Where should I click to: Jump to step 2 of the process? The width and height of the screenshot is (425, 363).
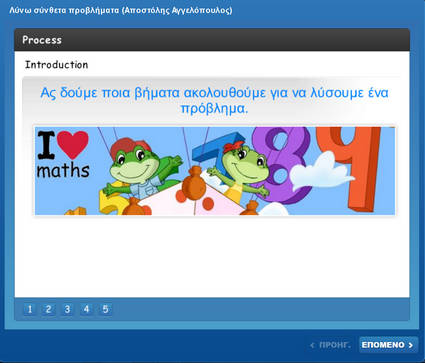[x=48, y=309]
